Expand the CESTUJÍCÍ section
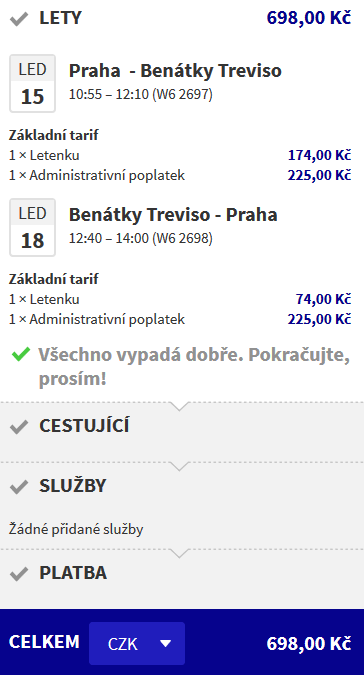The height and width of the screenshot is (675, 364). (182, 426)
